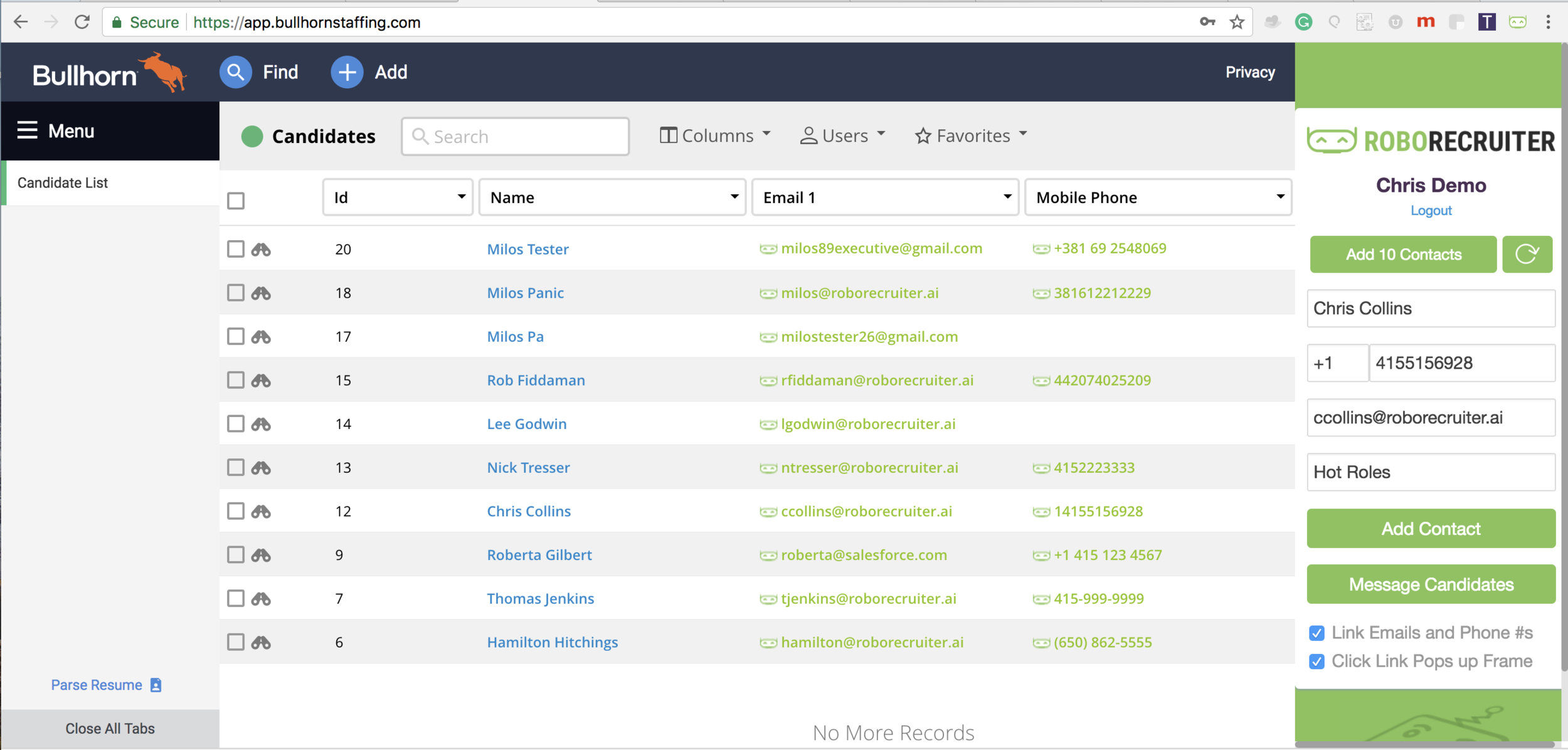Viewport: 1568px width, 750px height.
Task: Click binoculars icon for Nick Tresser
Action: [261, 467]
